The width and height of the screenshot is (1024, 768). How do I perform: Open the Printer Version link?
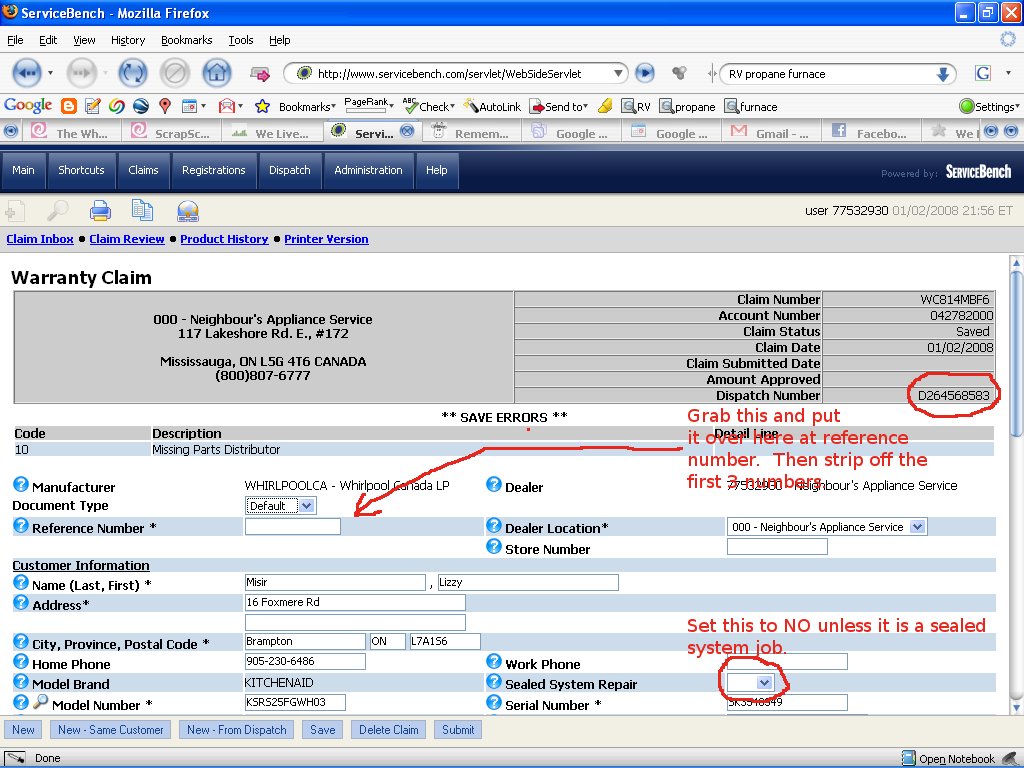(x=326, y=239)
